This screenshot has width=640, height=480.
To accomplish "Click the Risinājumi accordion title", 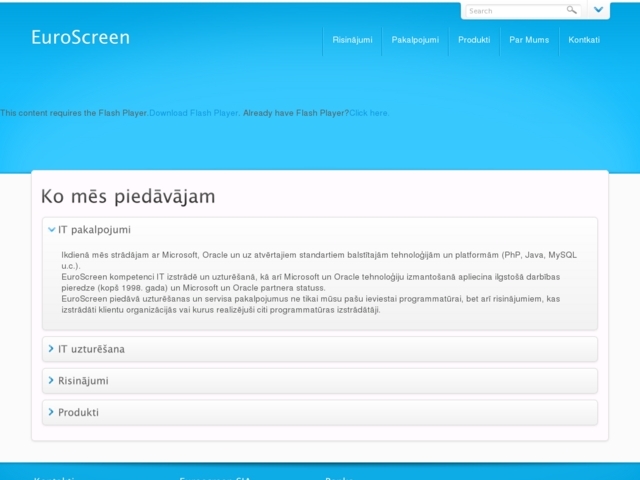I will coord(83,381).
